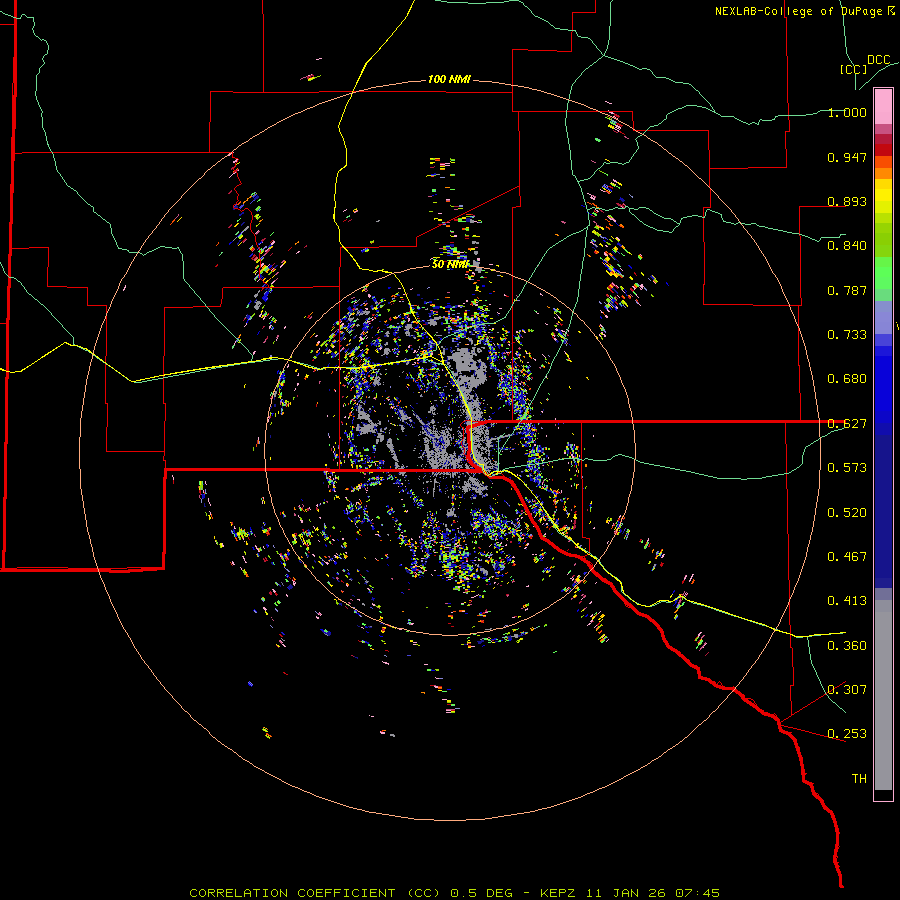Click the NEXLAB-College of DuPage label

pos(798,11)
